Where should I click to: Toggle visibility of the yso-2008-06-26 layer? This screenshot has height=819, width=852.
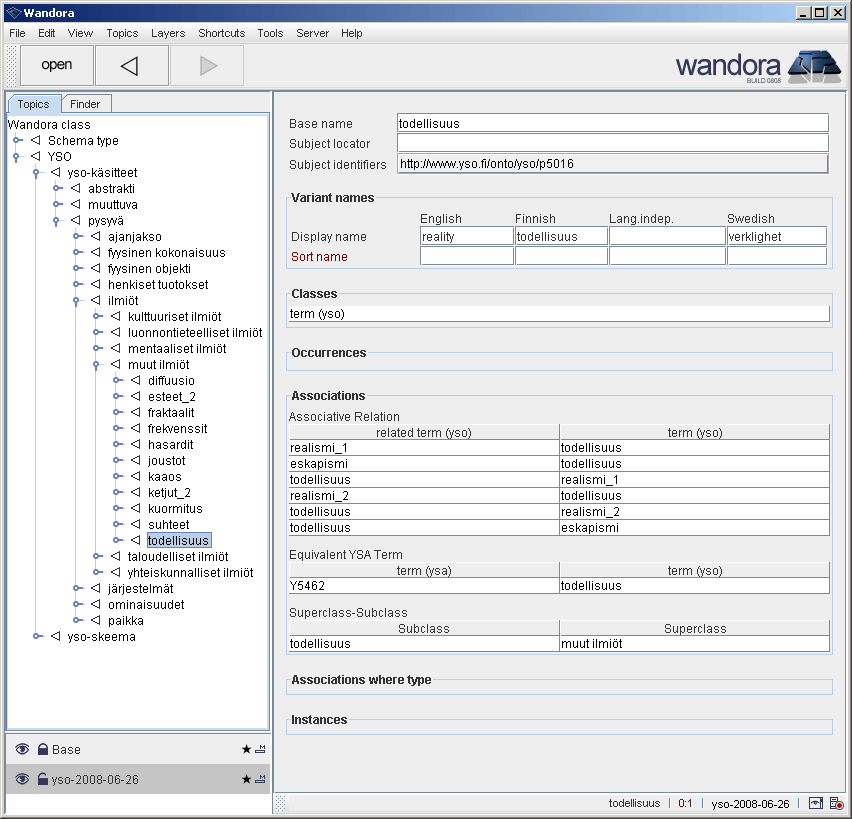point(21,779)
